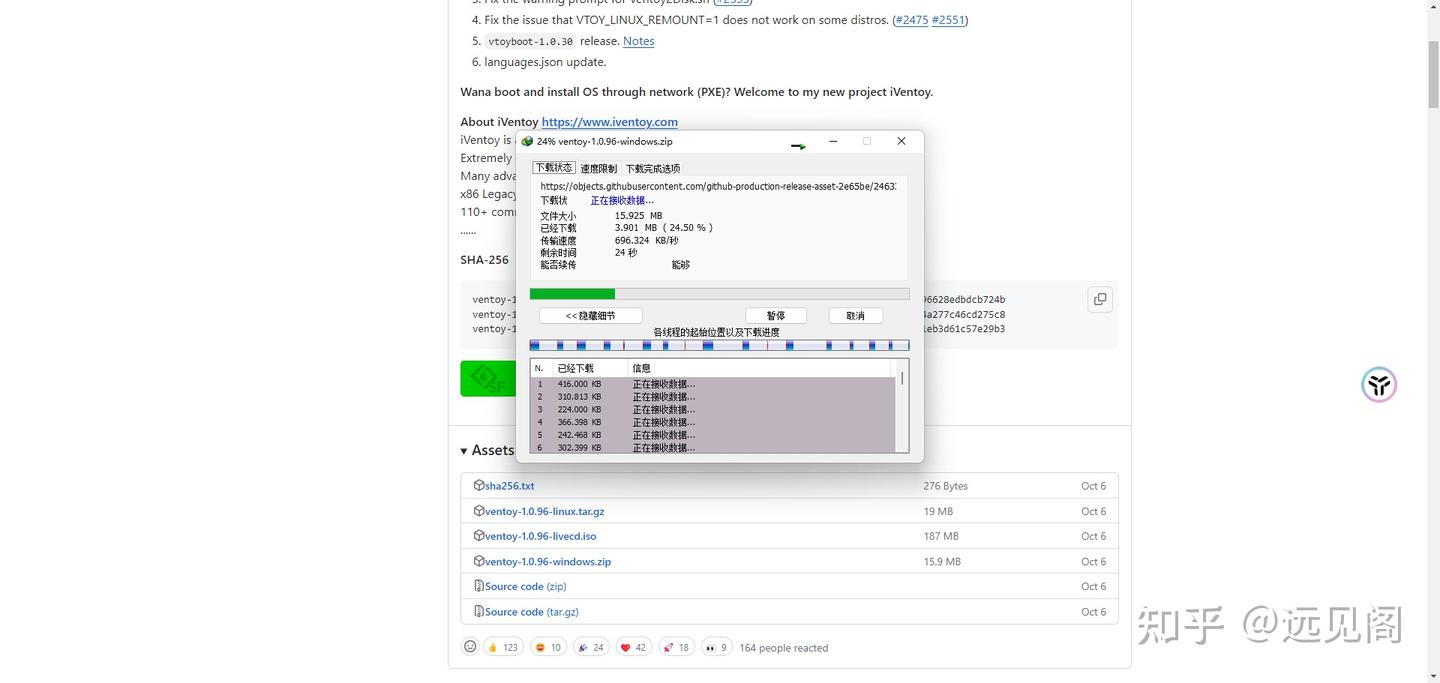Open issue #2551 link
This screenshot has width=1440, height=683.
pos(948,20)
